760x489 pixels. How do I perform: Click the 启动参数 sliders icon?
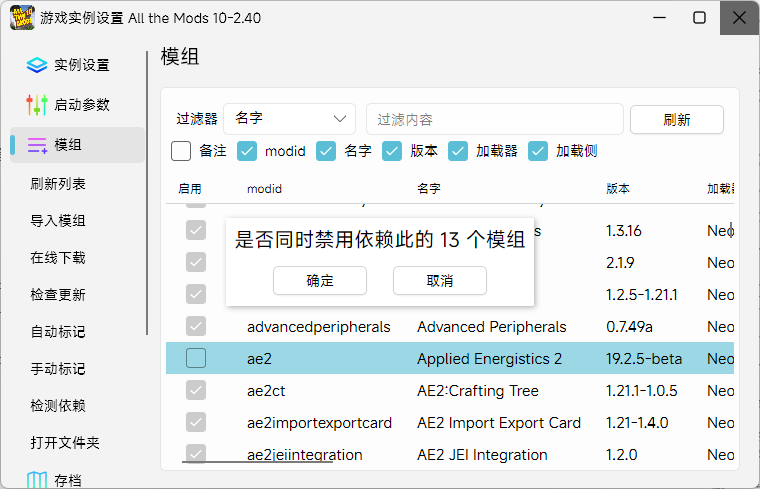[37, 105]
